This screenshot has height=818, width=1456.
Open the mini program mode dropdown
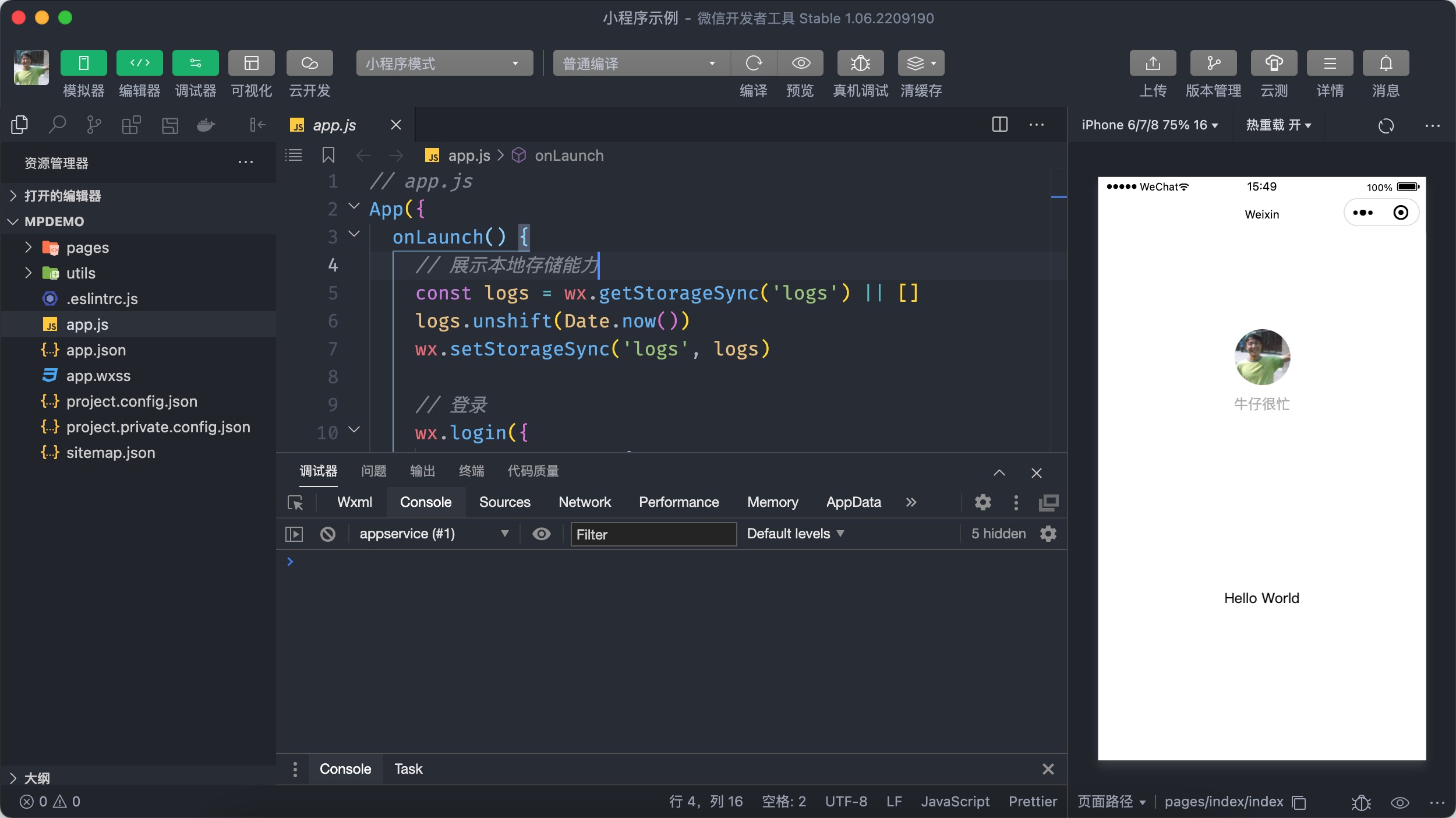click(x=444, y=63)
